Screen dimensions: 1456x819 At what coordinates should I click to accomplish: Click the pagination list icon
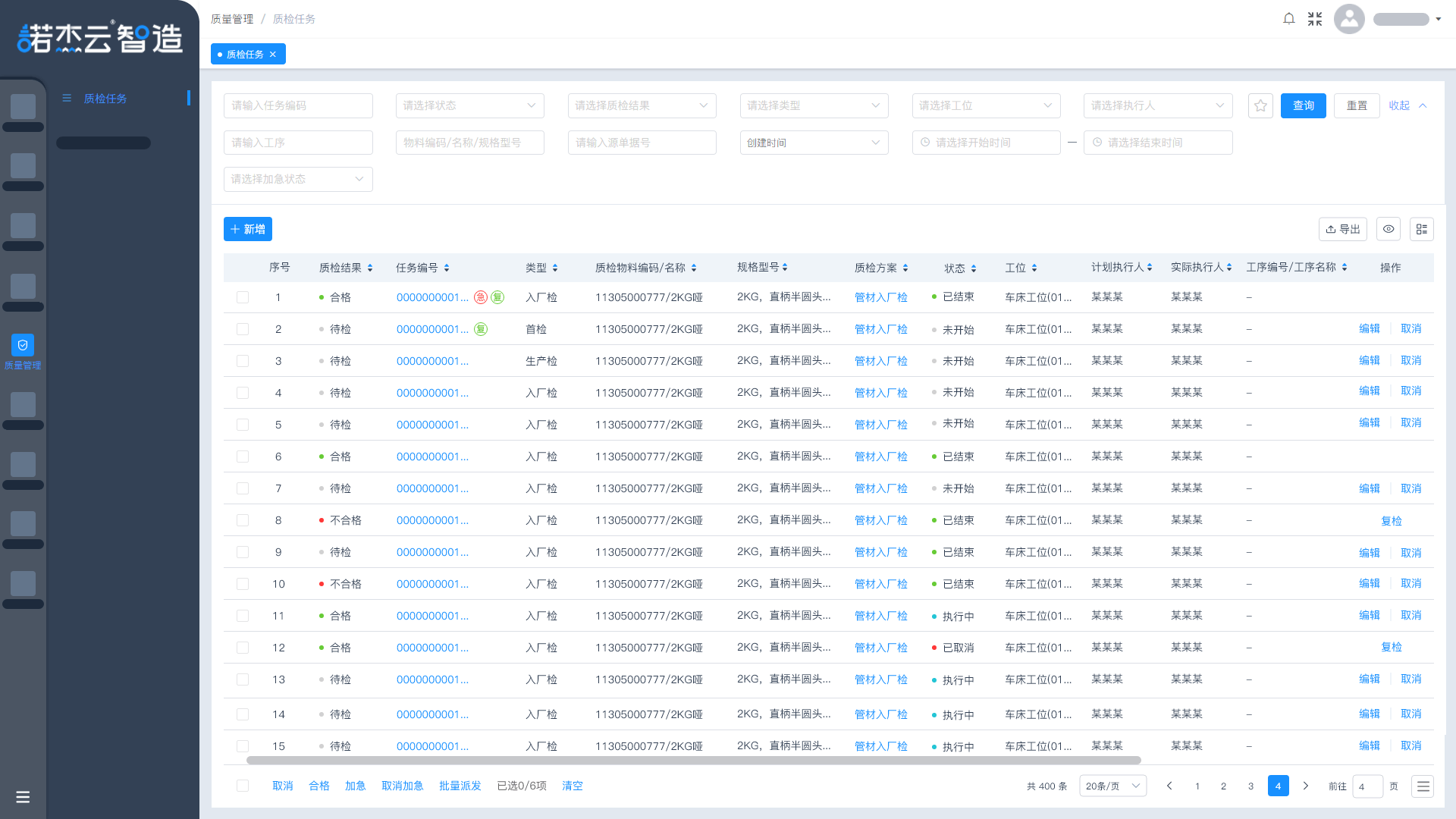1423,786
